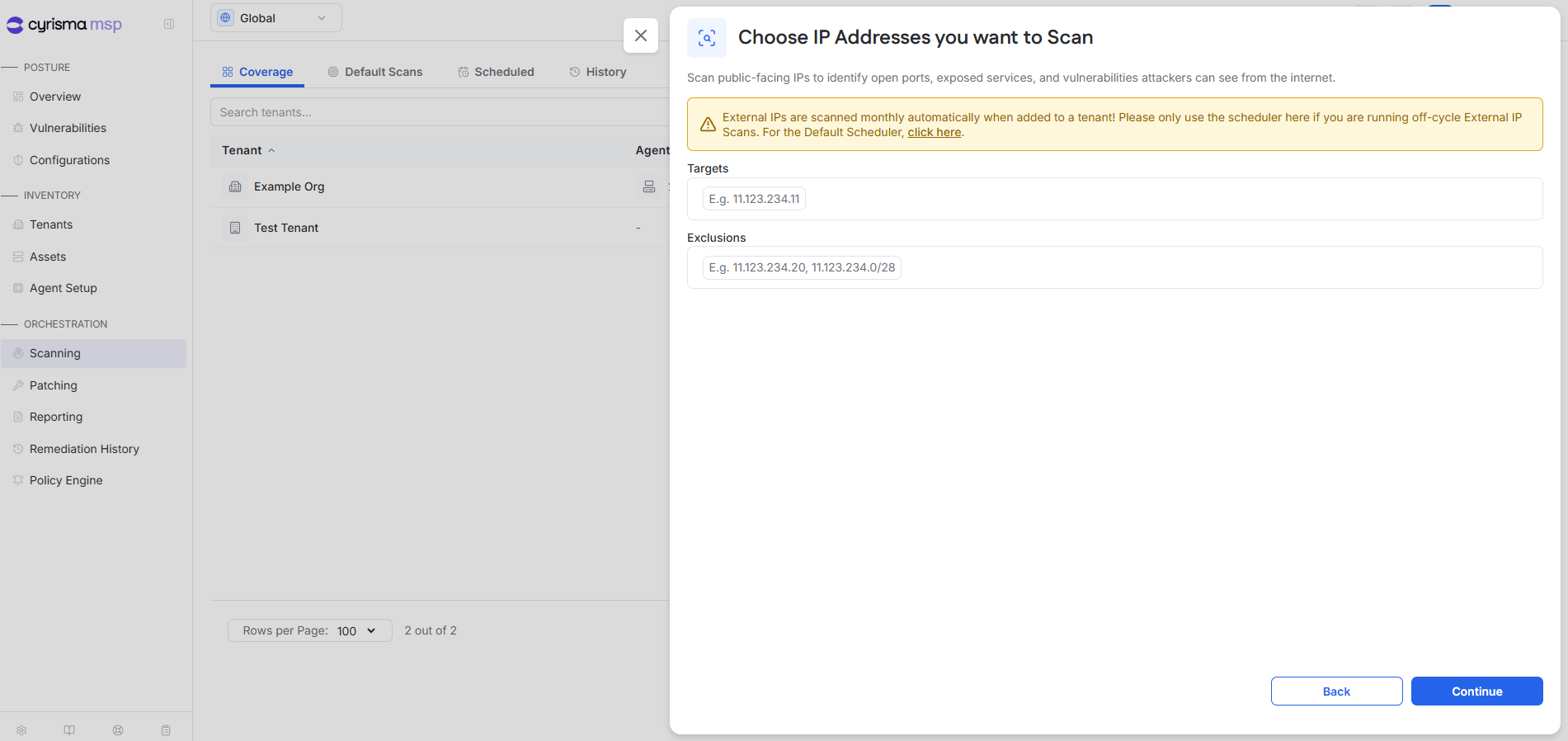Click the Cyrisma MSP logo

(64, 25)
